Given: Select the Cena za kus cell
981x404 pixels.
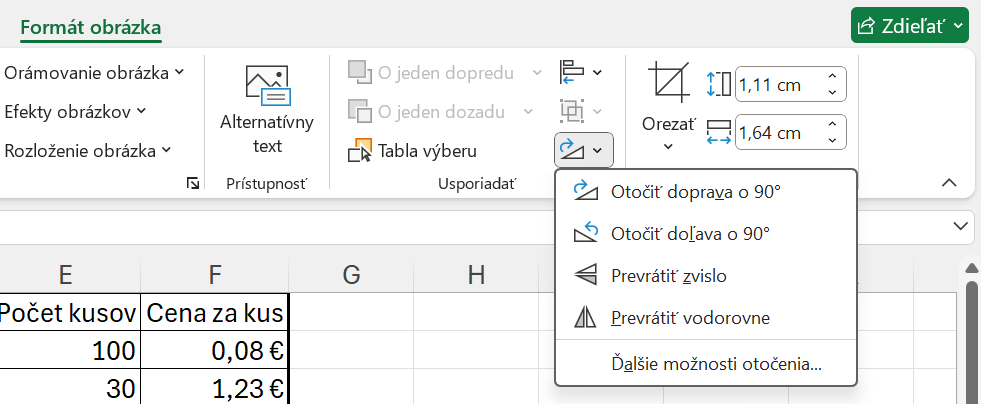Looking at the screenshot, I should [x=215, y=312].
